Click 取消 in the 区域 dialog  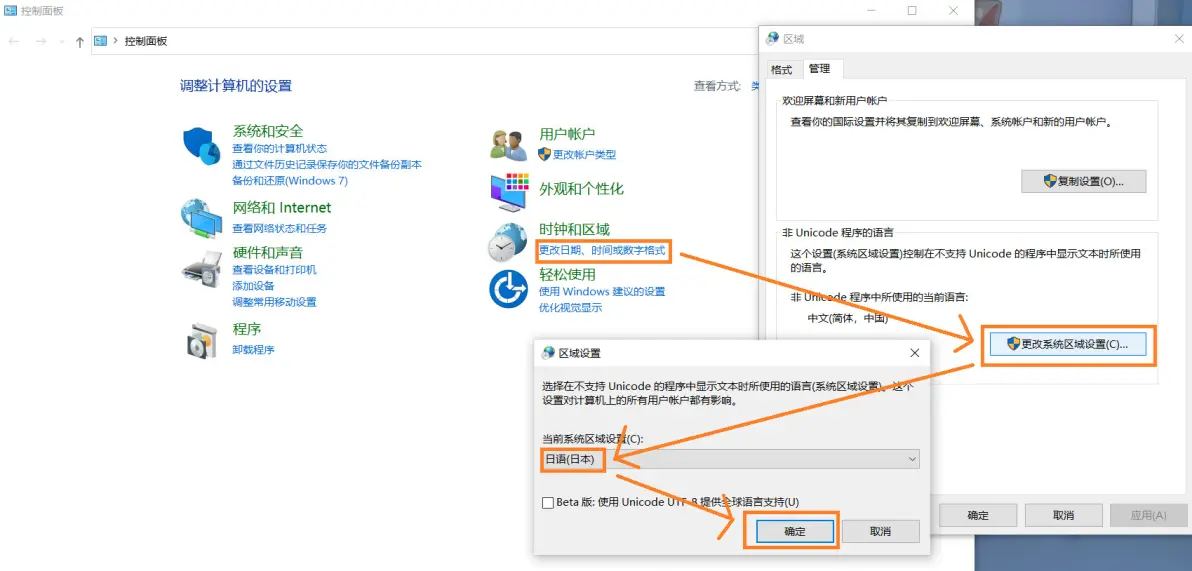tap(1064, 515)
